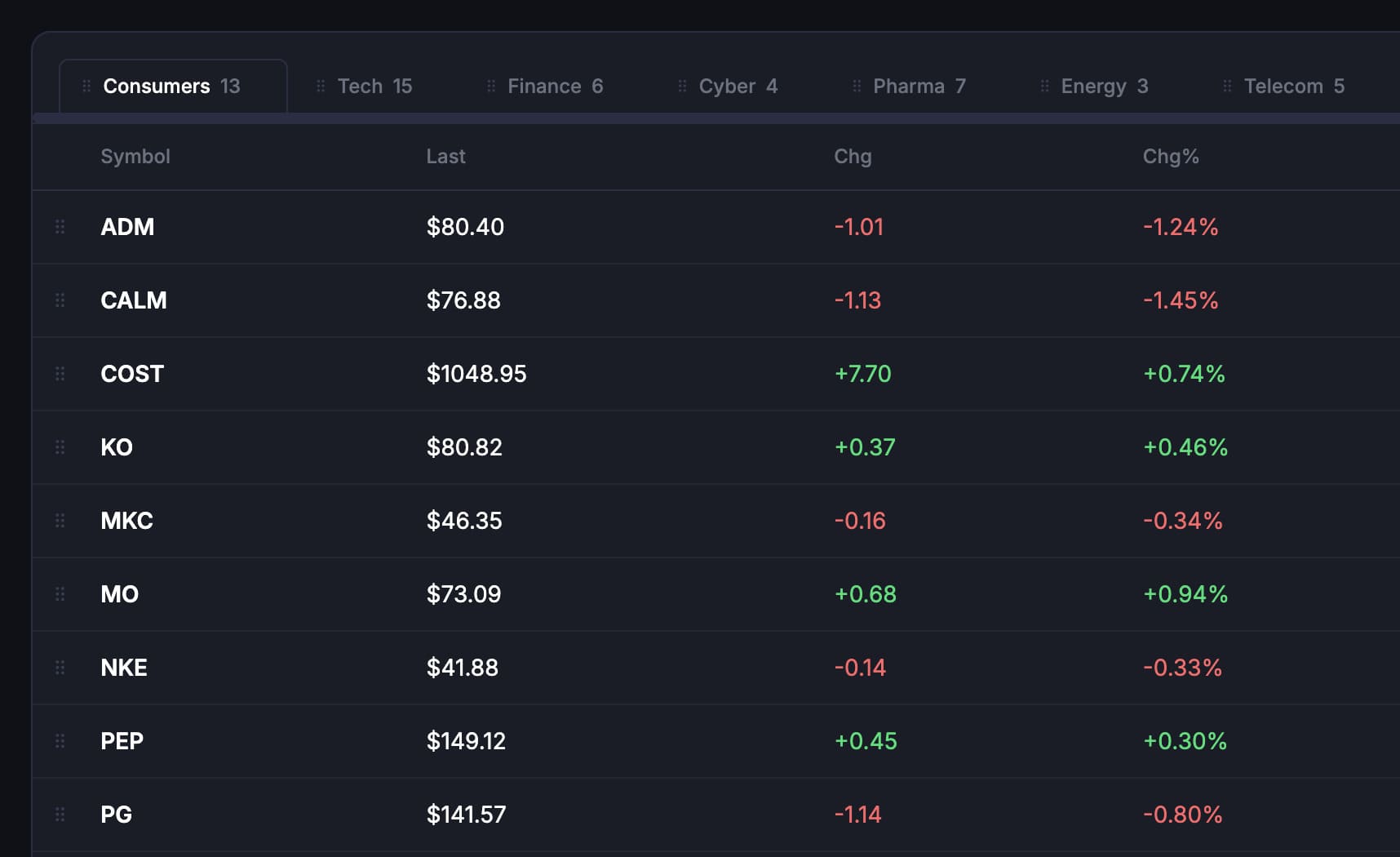Click the drag handle for PEP row
The height and width of the screenshot is (857, 1400).
click(x=60, y=741)
